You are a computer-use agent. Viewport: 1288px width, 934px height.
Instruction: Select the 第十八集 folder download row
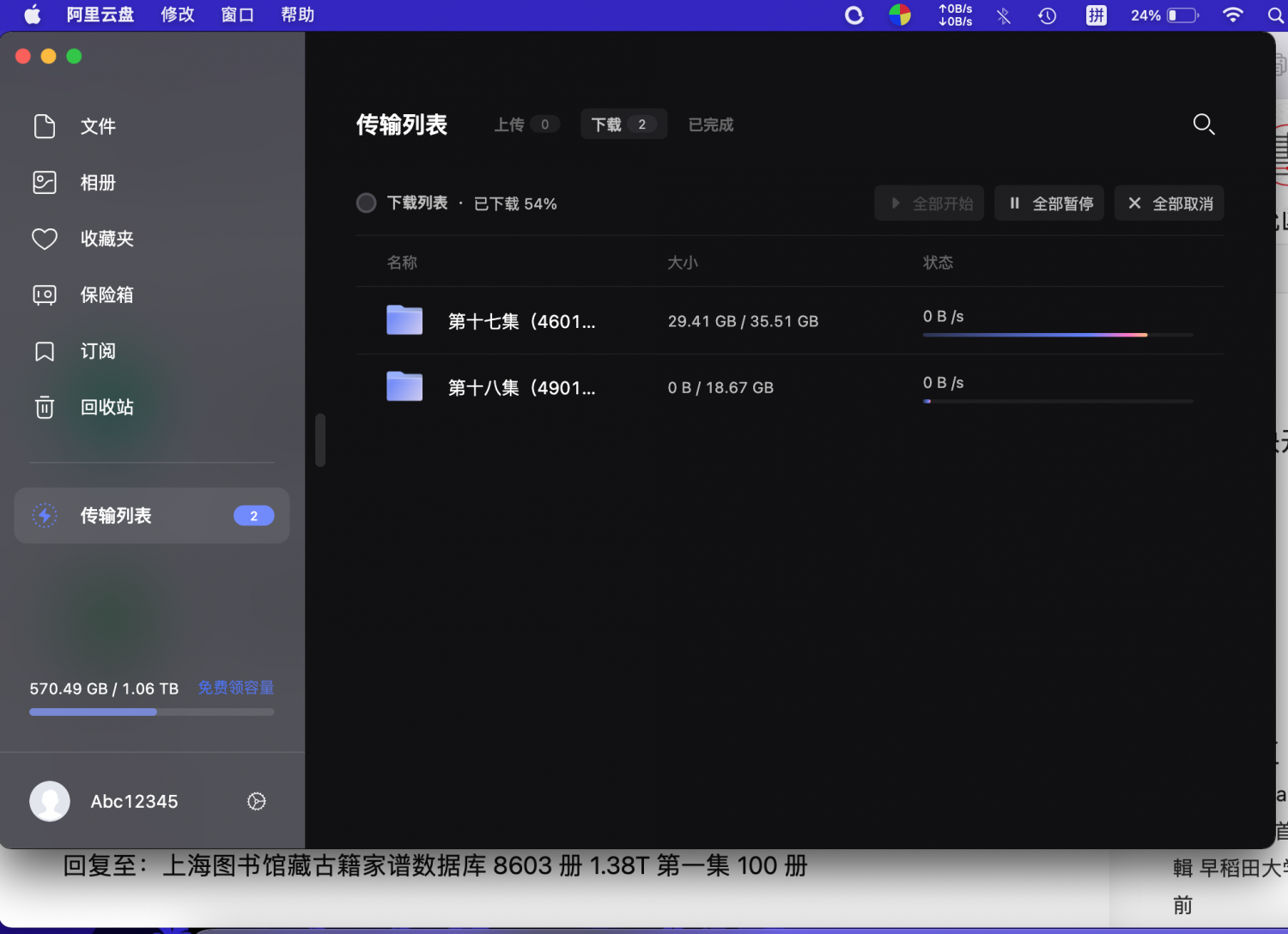521,388
